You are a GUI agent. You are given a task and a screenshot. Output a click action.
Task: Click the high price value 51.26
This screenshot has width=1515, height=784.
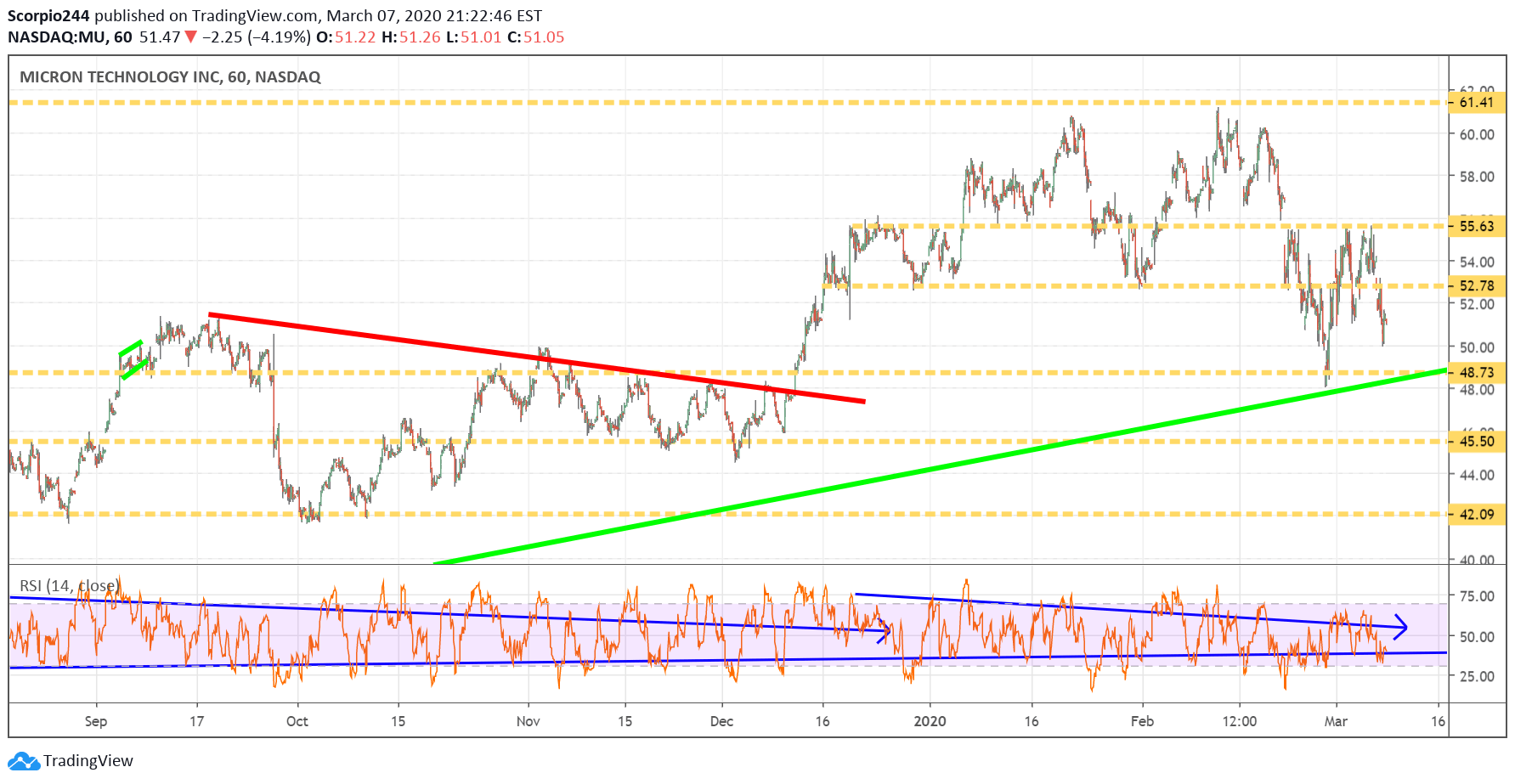pos(421,37)
